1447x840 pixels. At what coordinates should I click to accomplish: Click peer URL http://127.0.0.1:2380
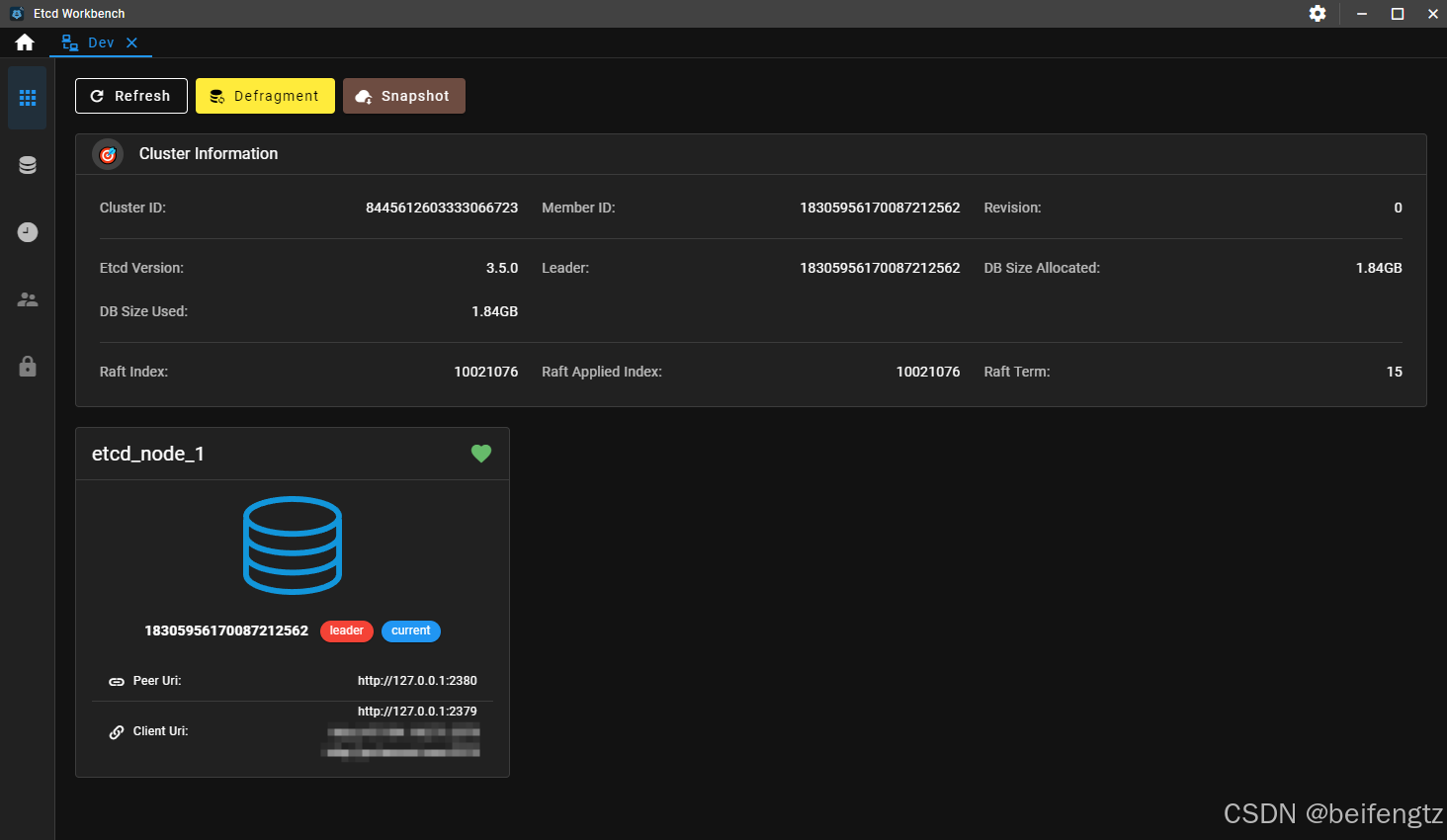tap(417, 681)
